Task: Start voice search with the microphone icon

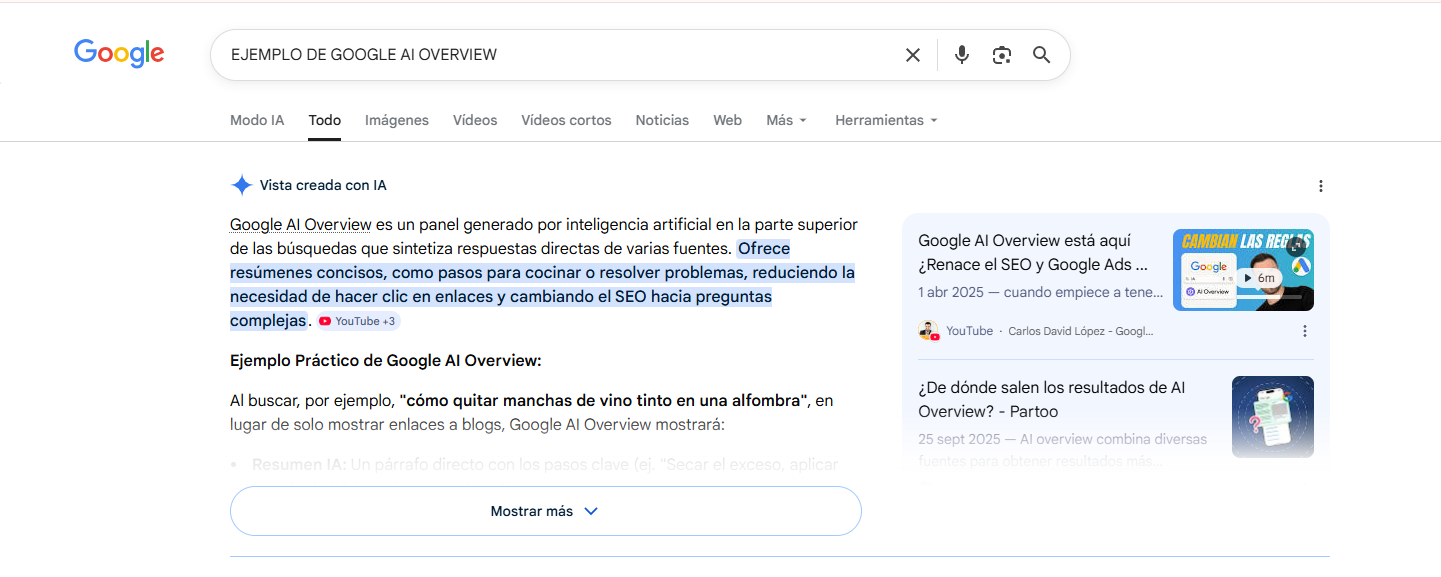Action: click(962, 55)
